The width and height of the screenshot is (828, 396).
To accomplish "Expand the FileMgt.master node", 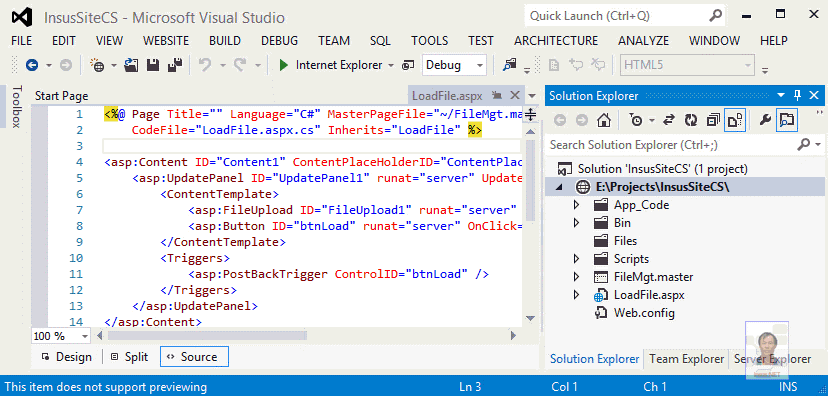I will [576, 277].
